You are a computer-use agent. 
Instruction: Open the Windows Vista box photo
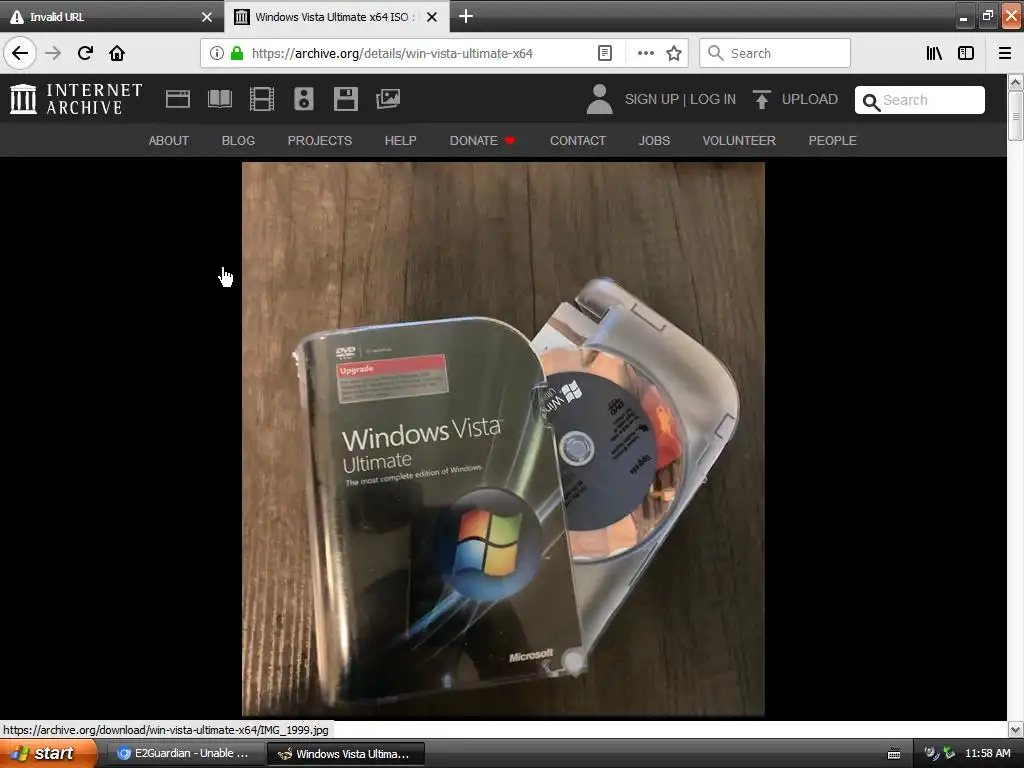503,439
